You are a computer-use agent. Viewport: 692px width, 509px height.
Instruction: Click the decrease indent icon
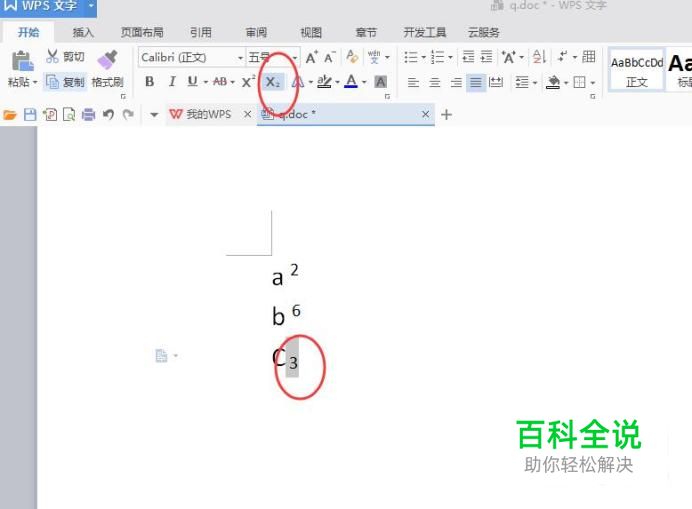click(x=468, y=57)
